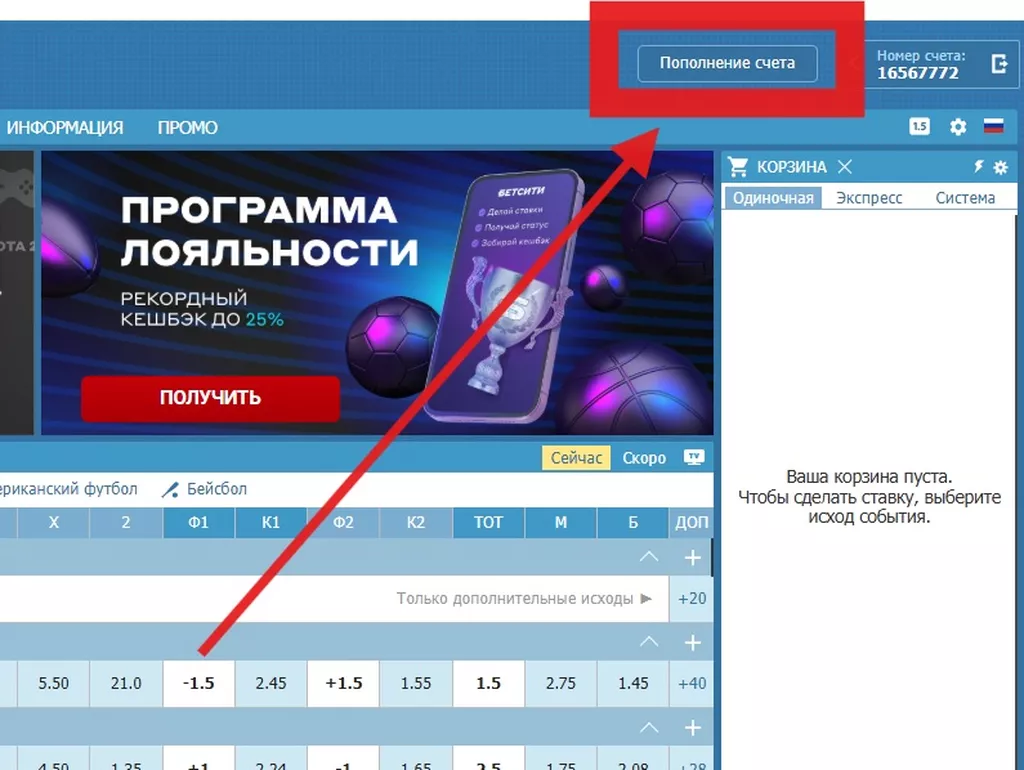Open settings gear in top navigation bar
The height and width of the screenshot is (770, 1024).
957,127
